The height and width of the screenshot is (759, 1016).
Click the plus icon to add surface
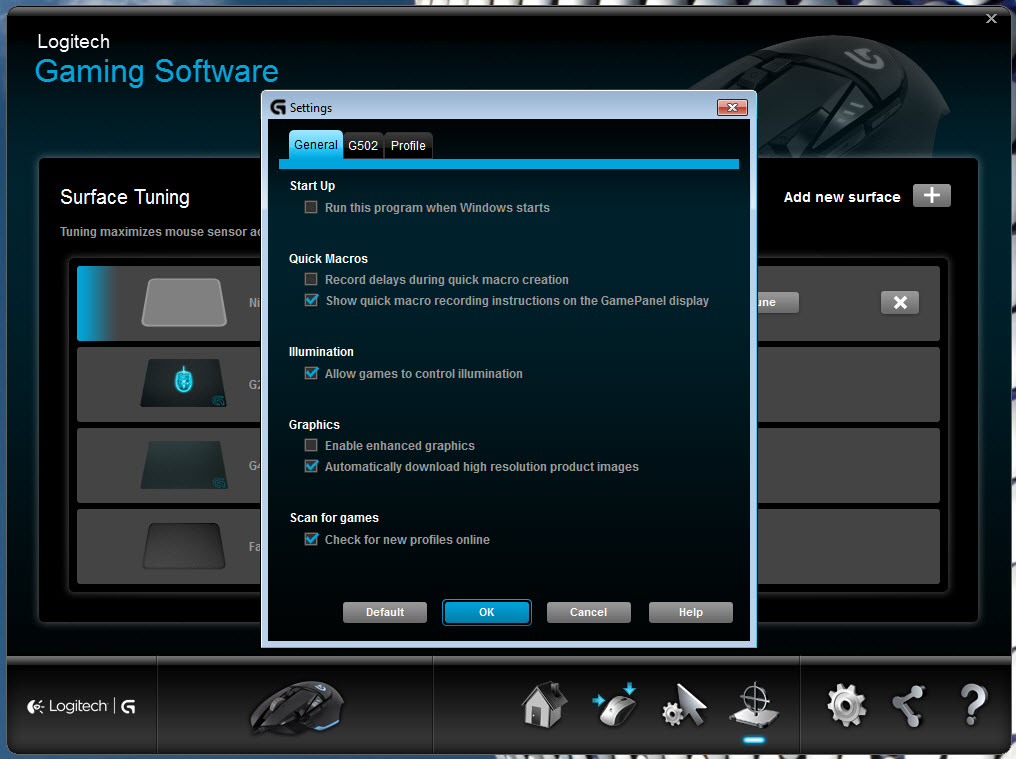[x=931, y=196]
